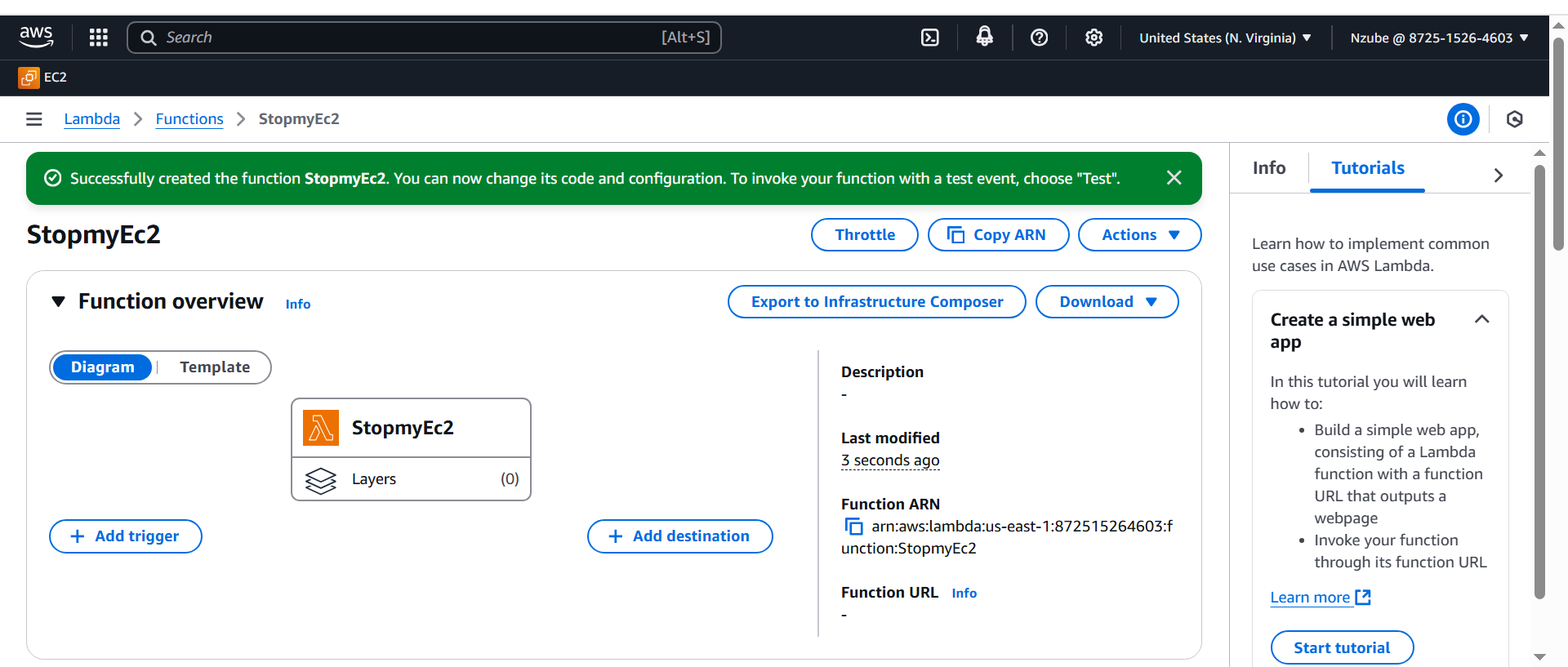Screen dimensions: 1568x667
Task: Copy the Function ARN using copy icon
Action: (853, 527)
